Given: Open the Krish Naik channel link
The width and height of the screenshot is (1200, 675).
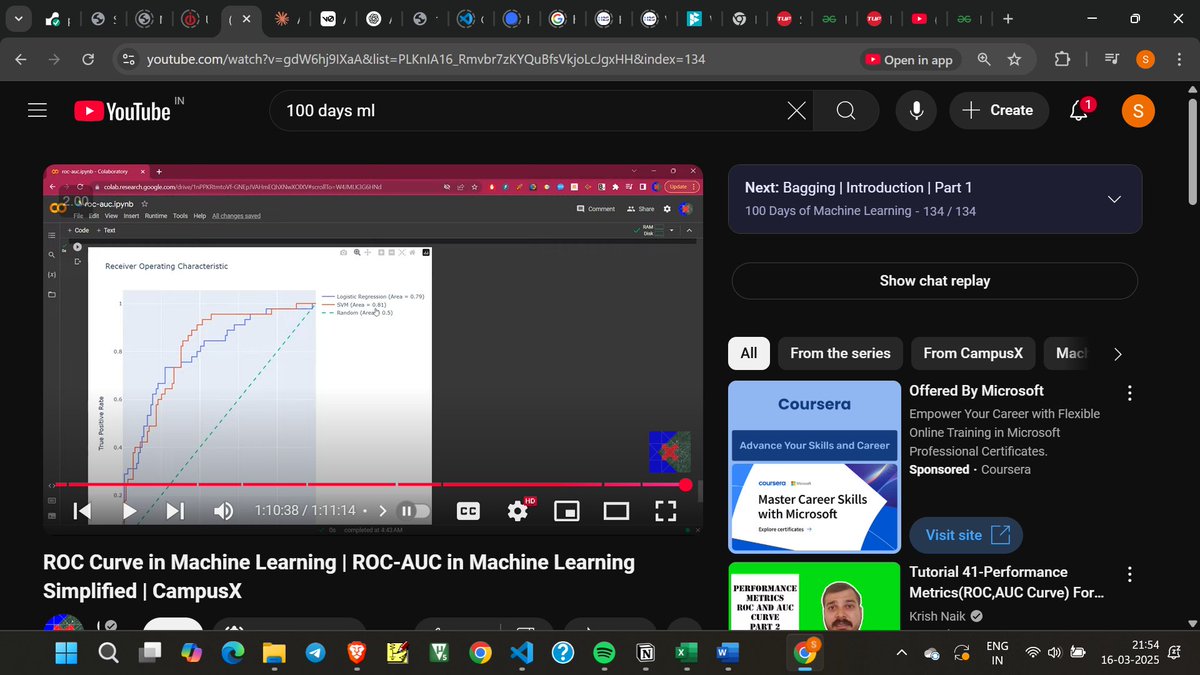Looking at the screenshot, I should click(937, 616).
